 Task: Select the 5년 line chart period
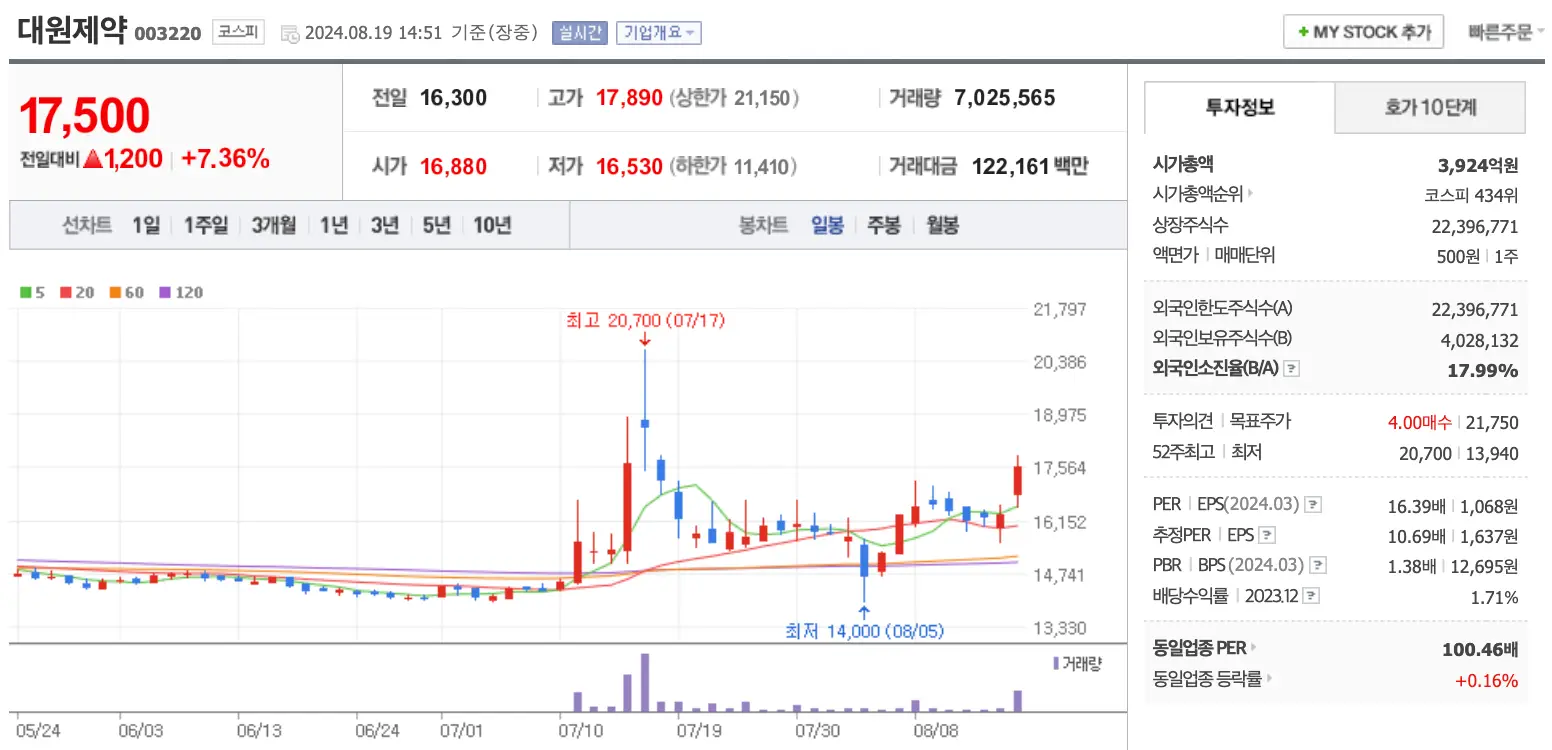coord(437,225)
